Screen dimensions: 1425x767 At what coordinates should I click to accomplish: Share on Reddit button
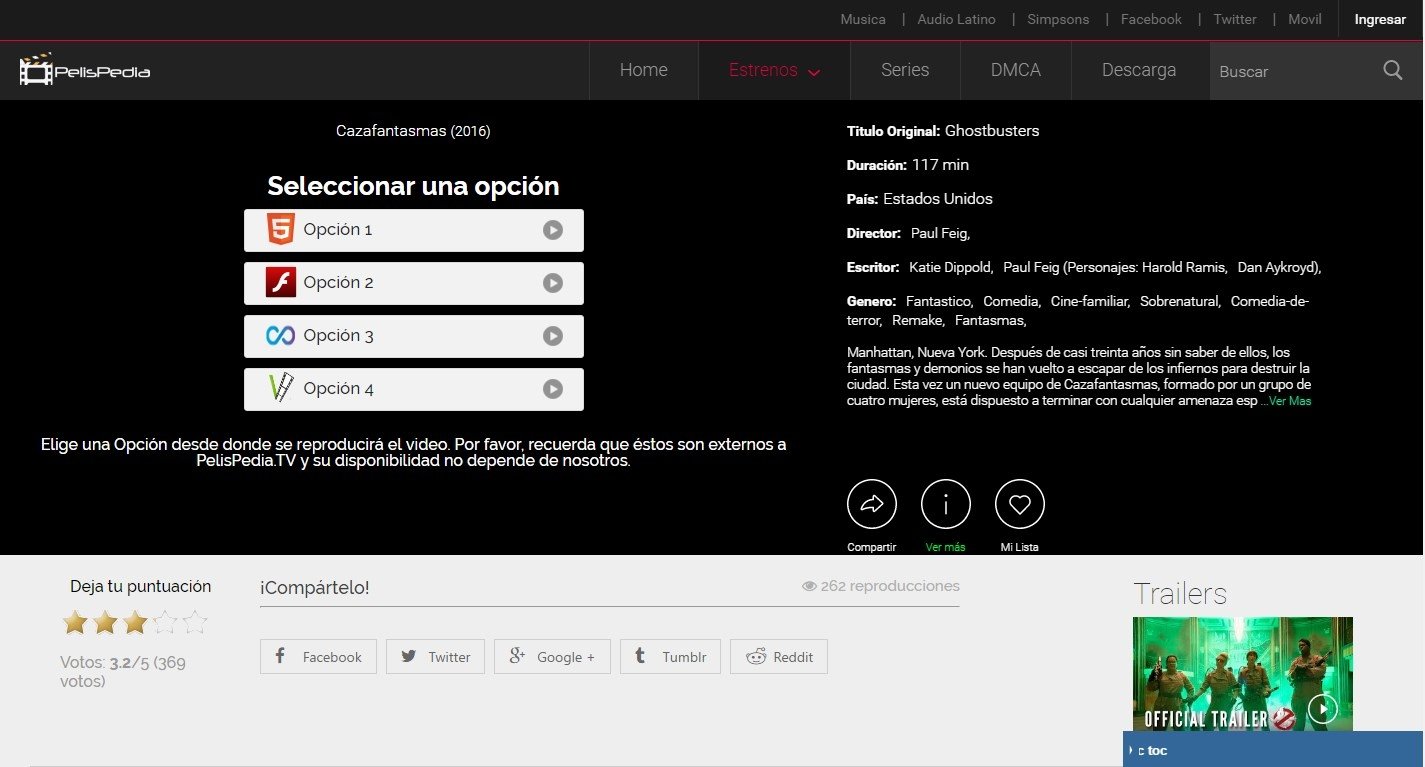tap(779, 657)
